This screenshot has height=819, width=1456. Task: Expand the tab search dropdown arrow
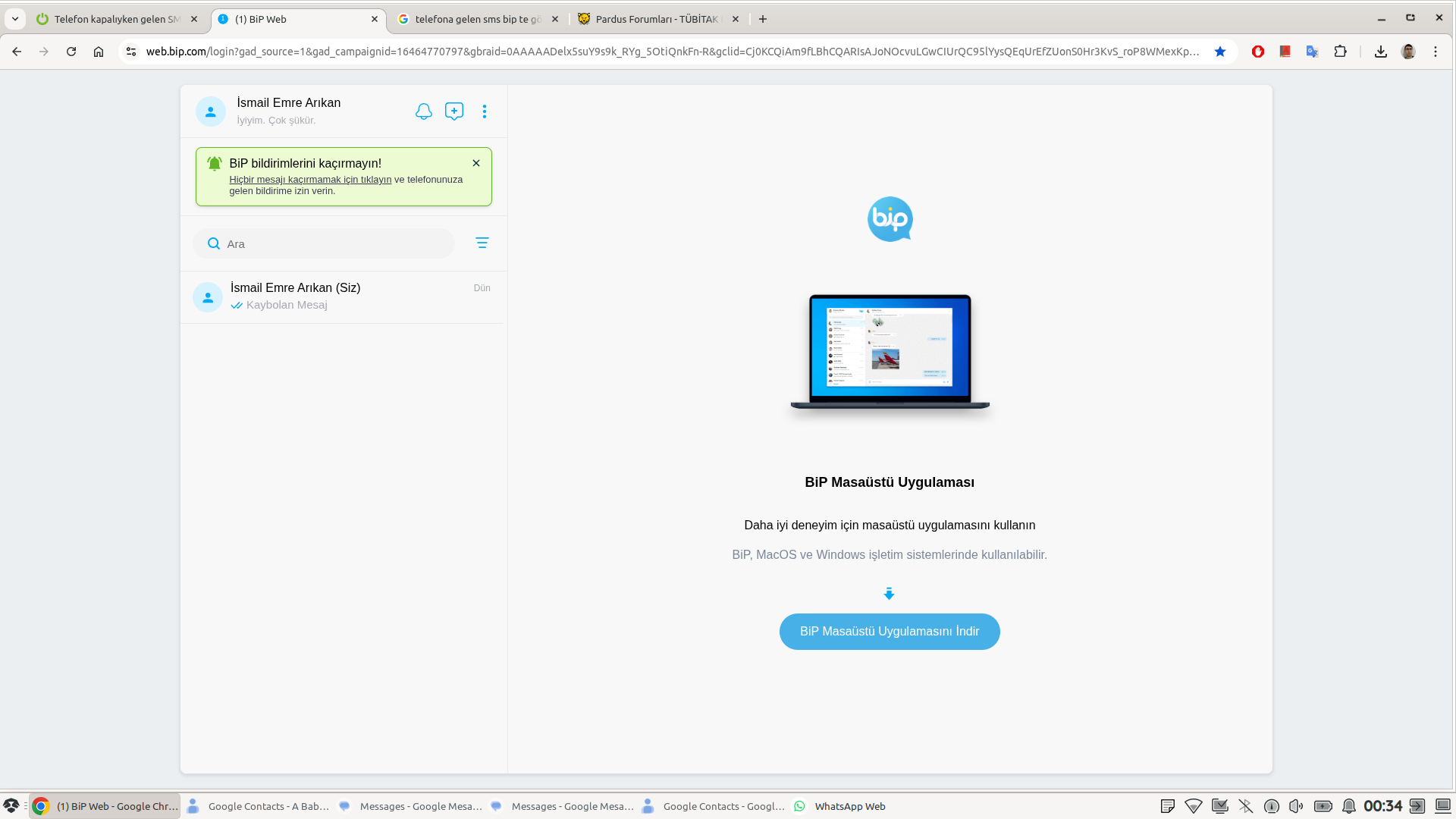(15, 19)
